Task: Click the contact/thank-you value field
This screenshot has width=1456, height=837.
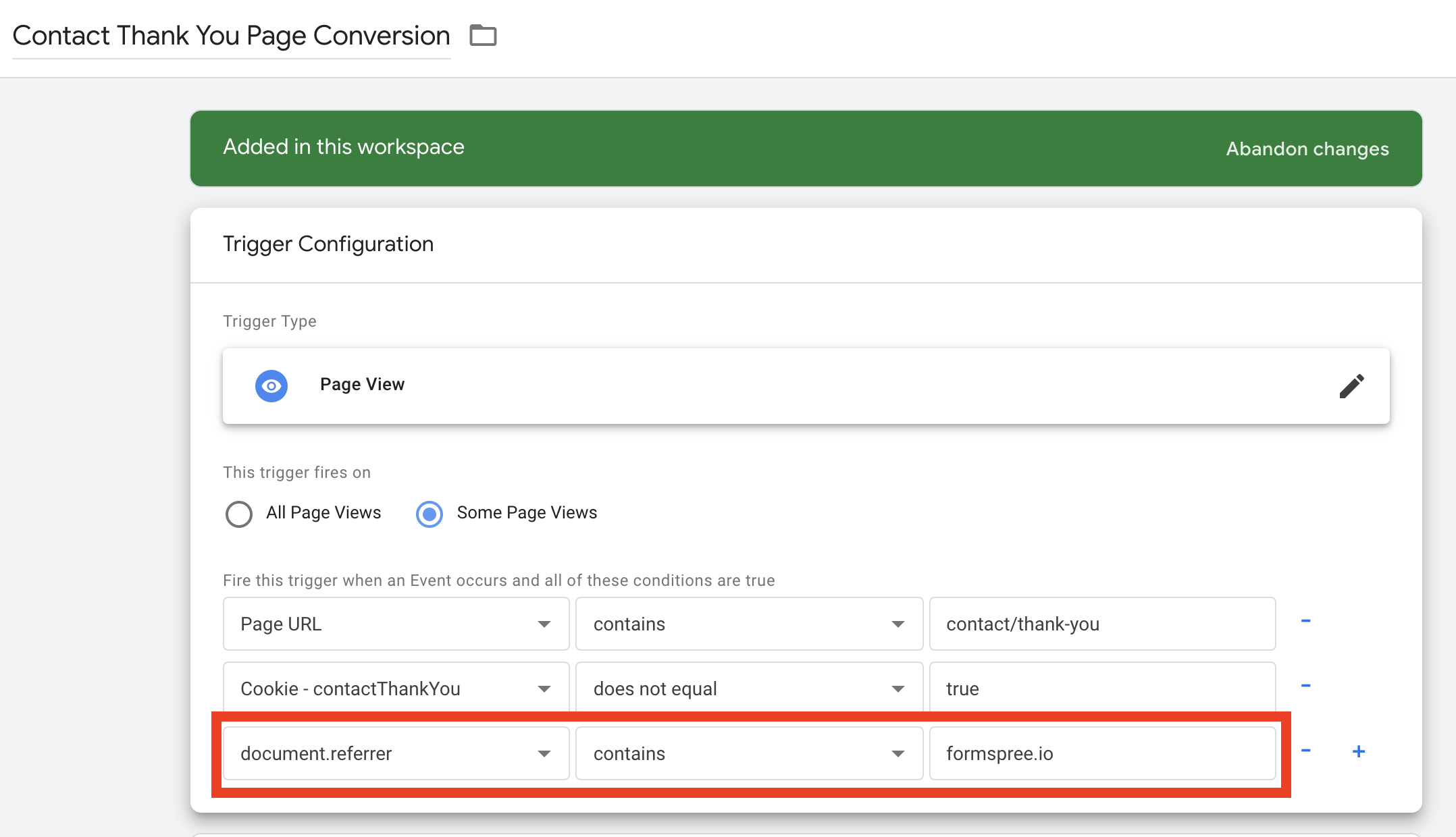Action: (1102, 624)
